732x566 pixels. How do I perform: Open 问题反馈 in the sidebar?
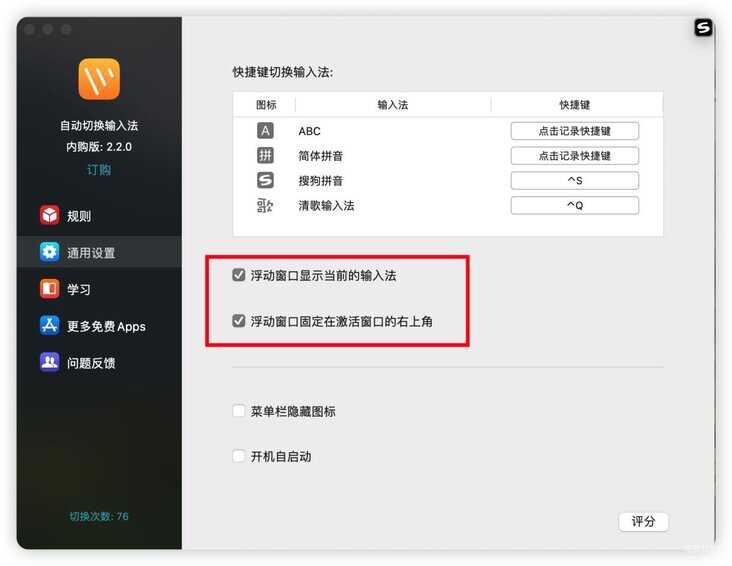coord(99,362)
